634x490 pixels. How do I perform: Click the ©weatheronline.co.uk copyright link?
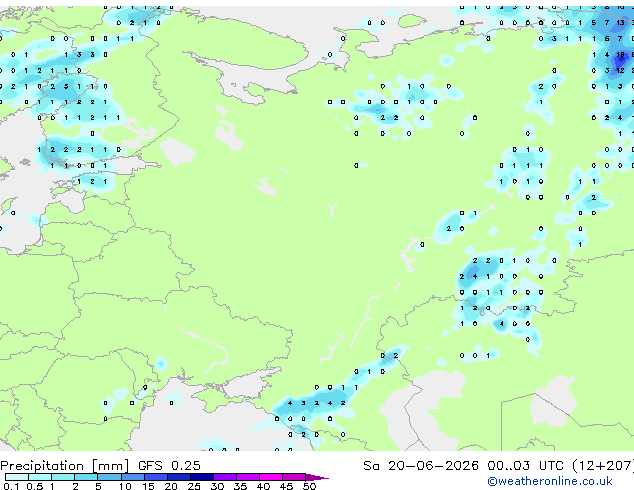tap(550, 481)
